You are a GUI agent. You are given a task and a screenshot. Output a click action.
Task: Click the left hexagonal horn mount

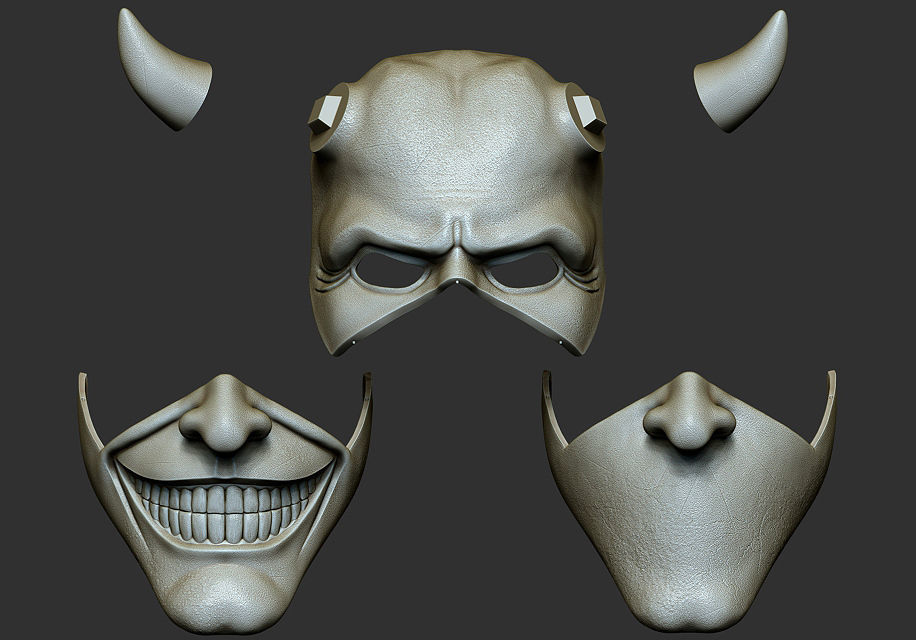(x=325, y=115)
